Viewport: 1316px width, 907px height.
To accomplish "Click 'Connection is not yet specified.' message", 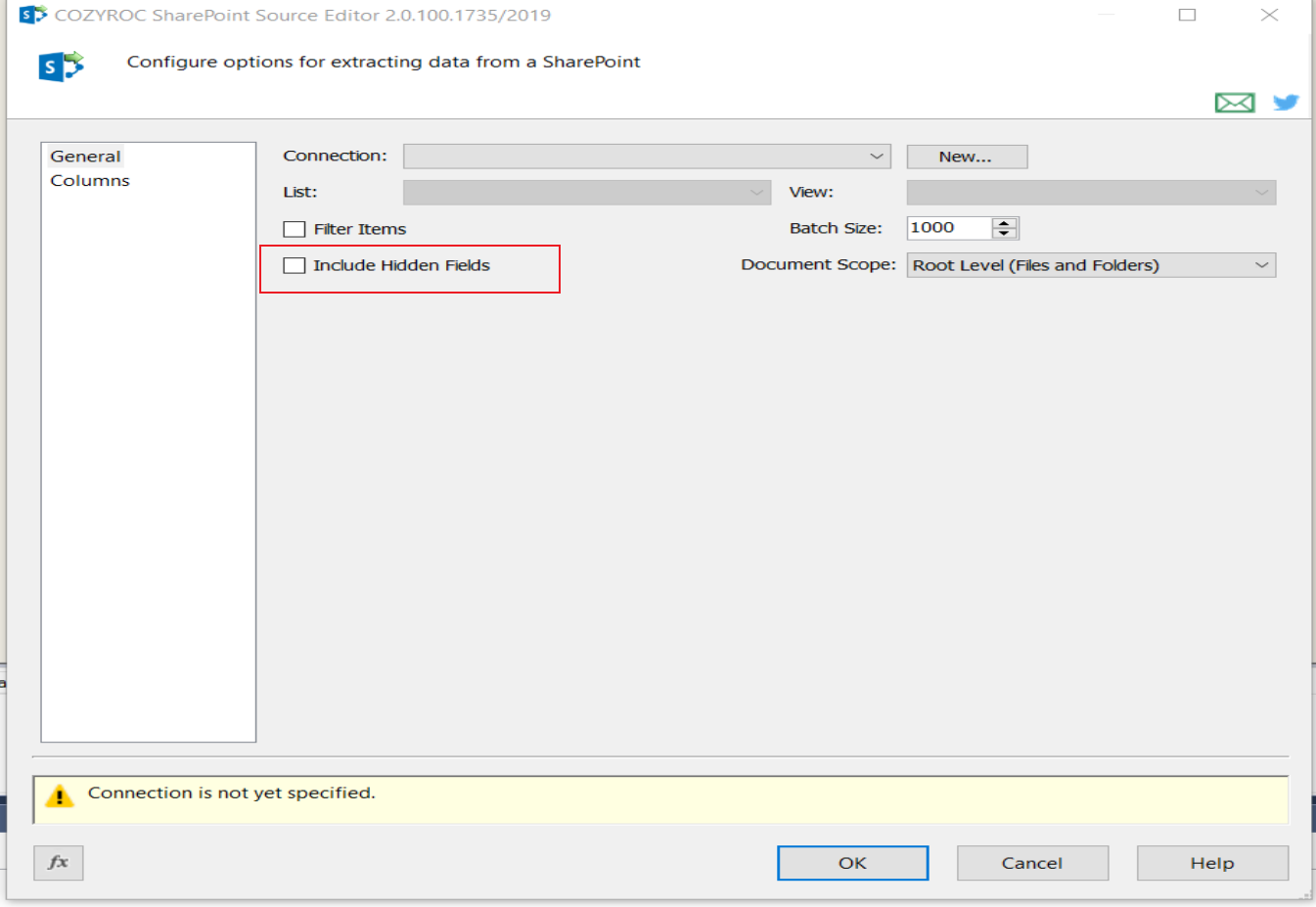I will [x=231, y=793].
